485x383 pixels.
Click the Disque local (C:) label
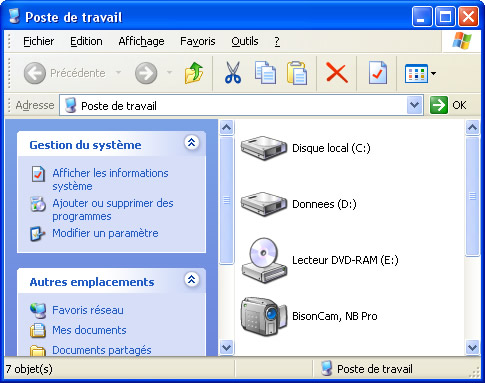331,148
